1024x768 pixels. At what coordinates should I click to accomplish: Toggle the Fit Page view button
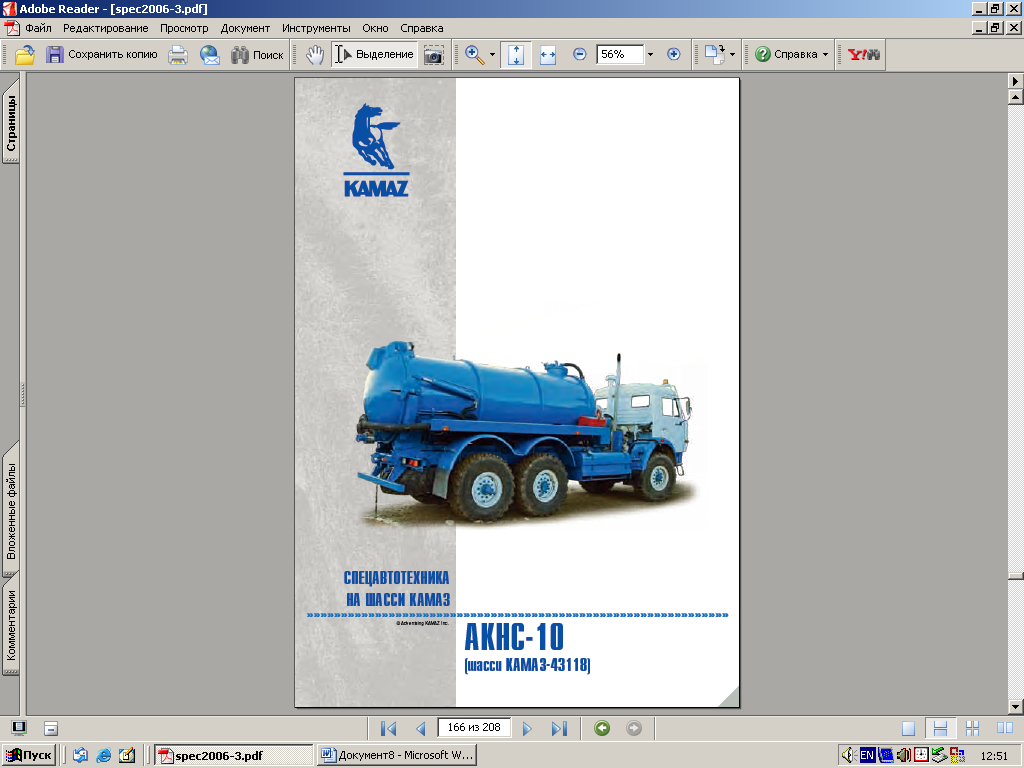[516, 55]
